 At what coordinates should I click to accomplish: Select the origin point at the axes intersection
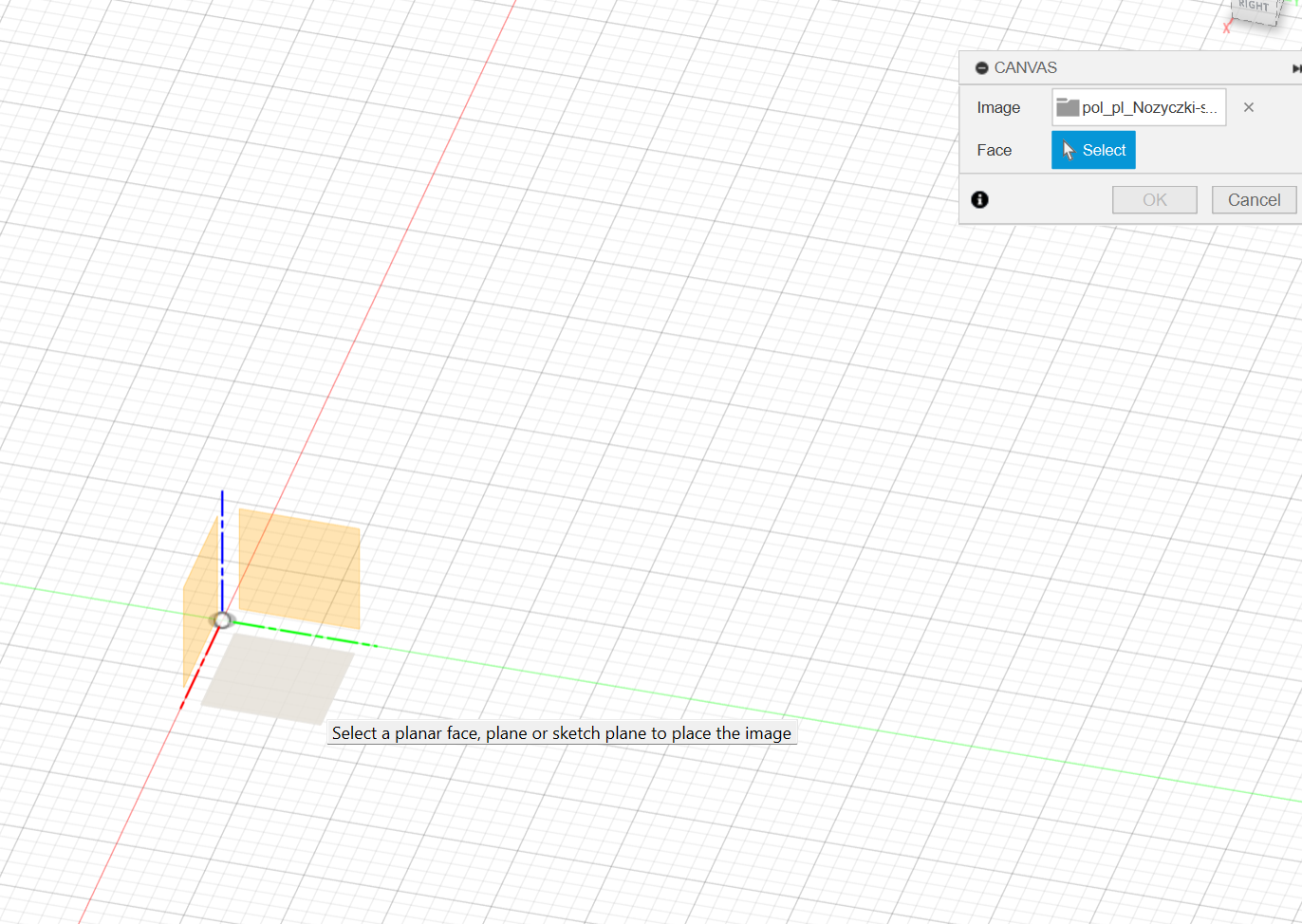pos(222,619)
